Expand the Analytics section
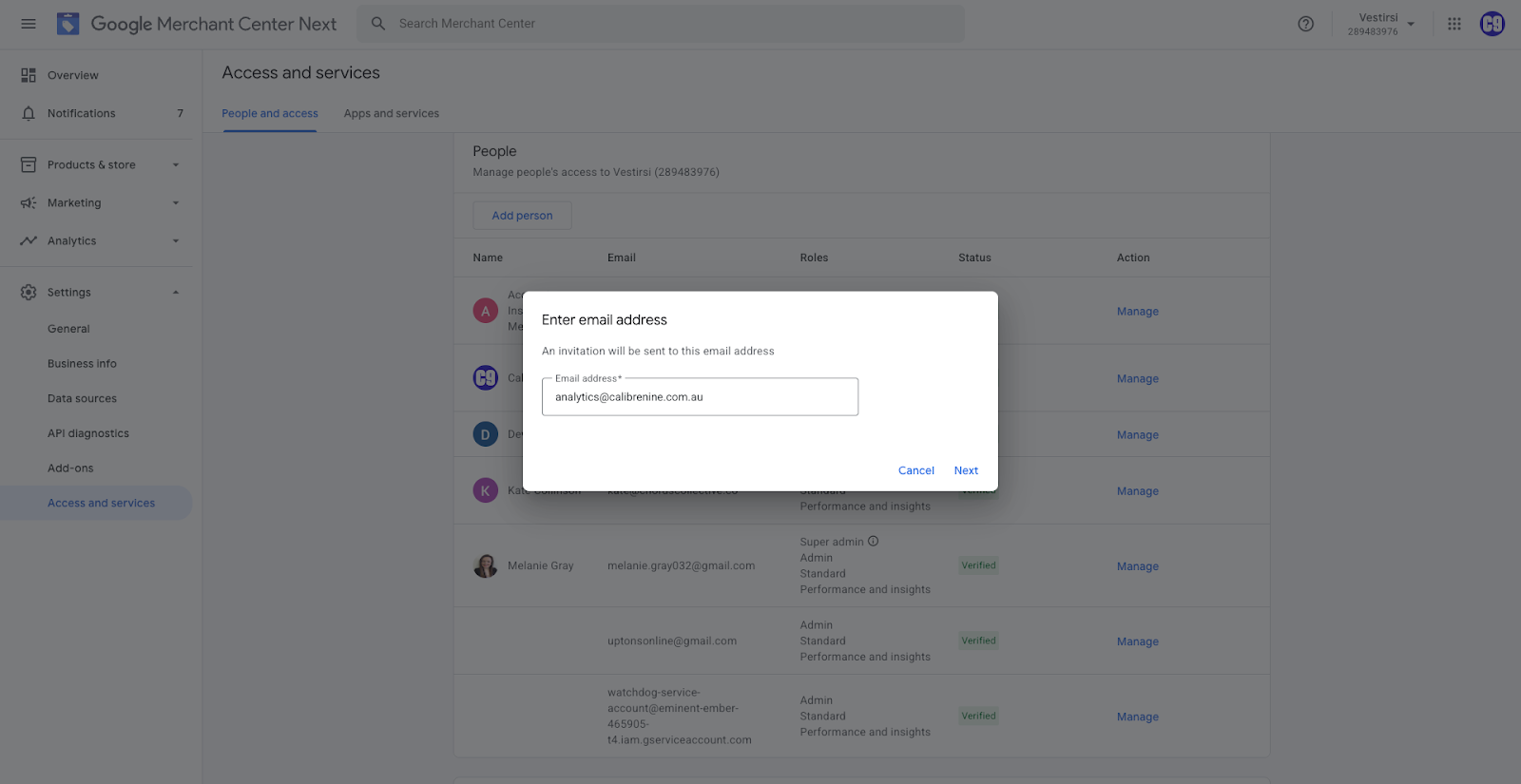This screenshot has width=1521, height=784. point(176,241)
